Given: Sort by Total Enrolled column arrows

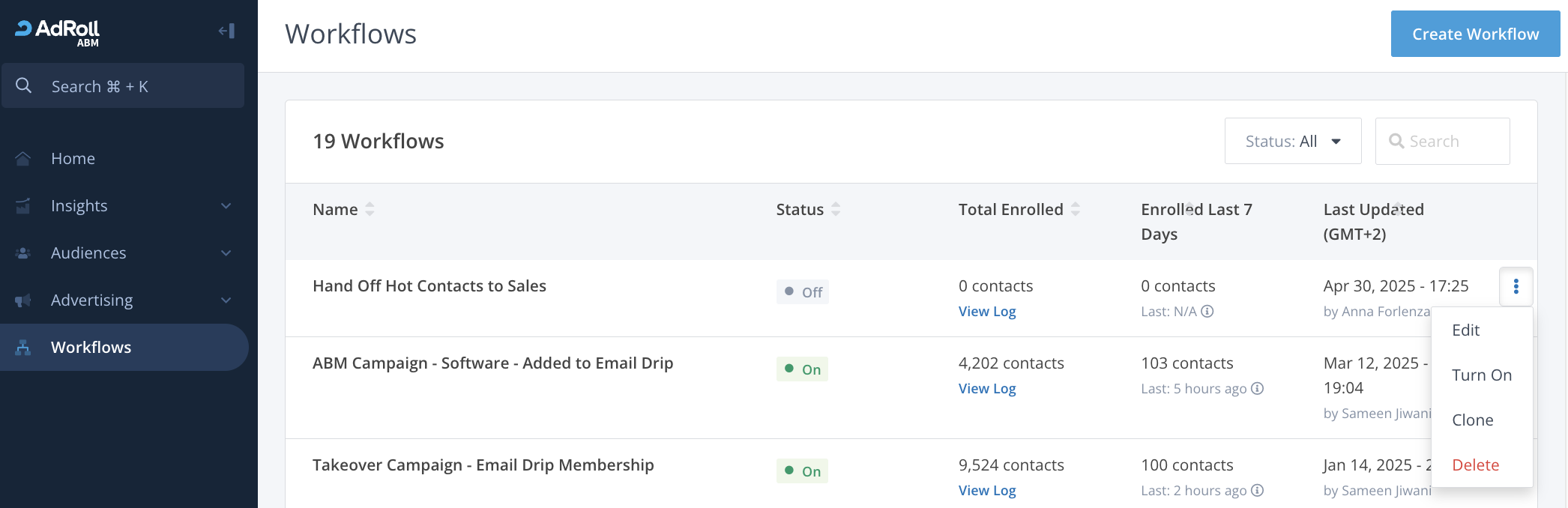Looking at the screenshot, I should coord(1076,210).
